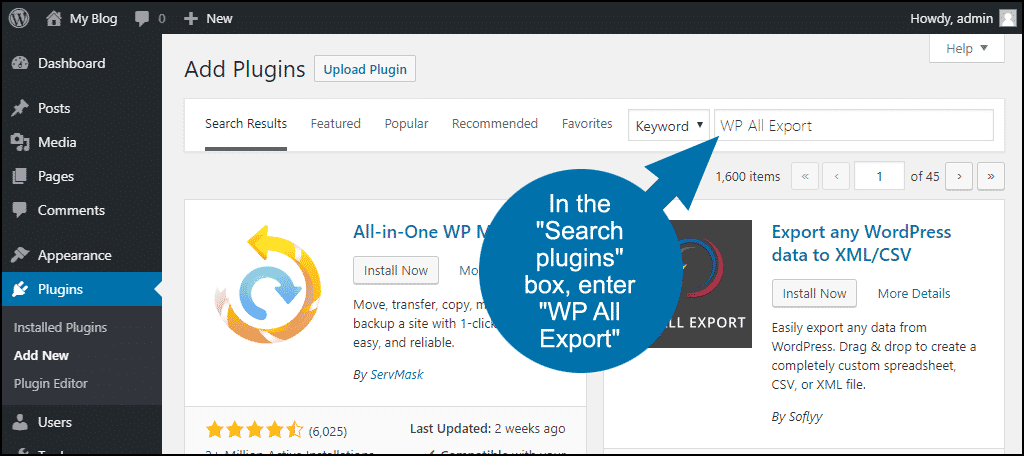Switch to the Featured tab
The width and height of the screenshot is (1024, 456).
(336, 123)
